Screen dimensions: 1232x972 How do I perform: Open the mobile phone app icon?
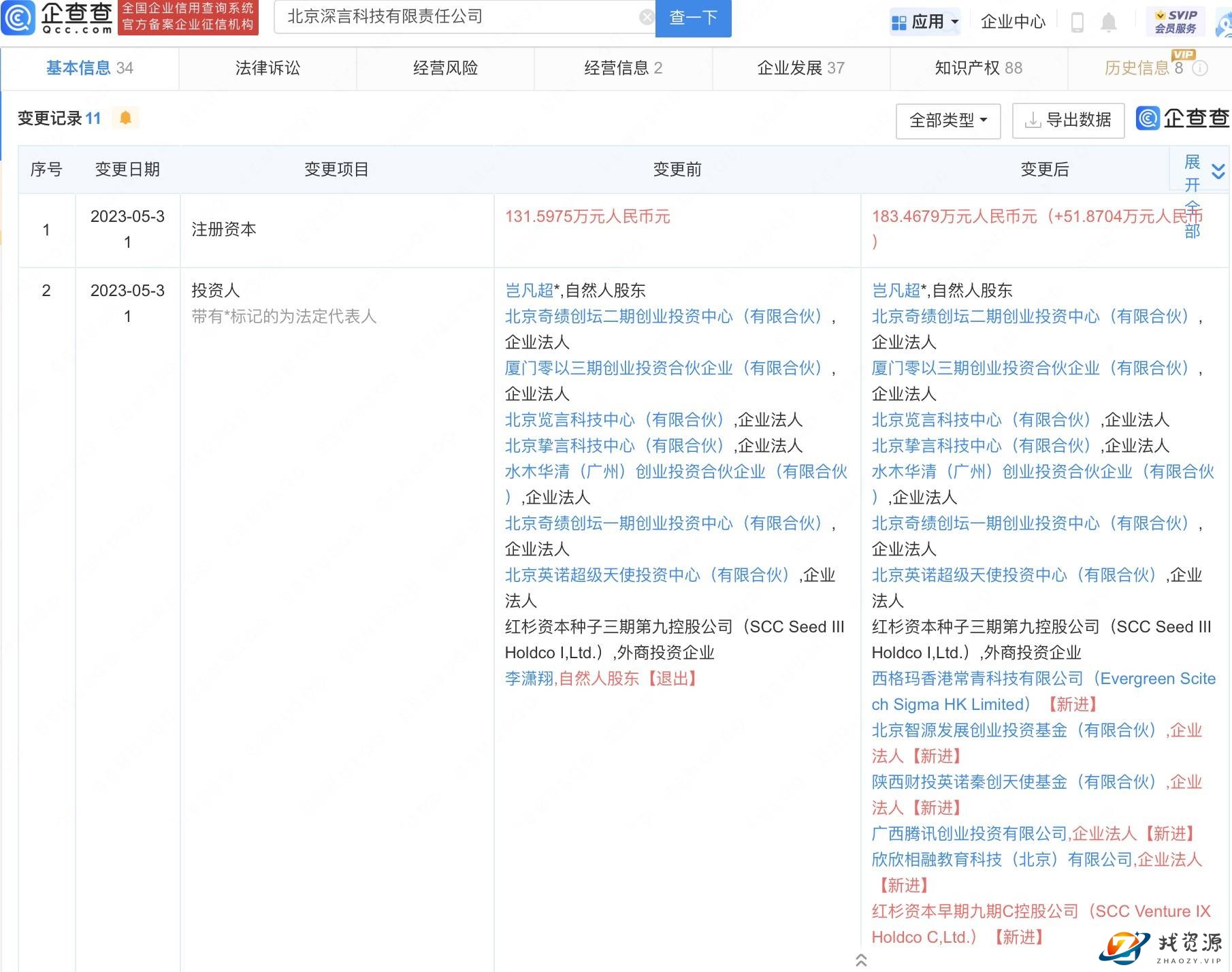pos(1077,22)
